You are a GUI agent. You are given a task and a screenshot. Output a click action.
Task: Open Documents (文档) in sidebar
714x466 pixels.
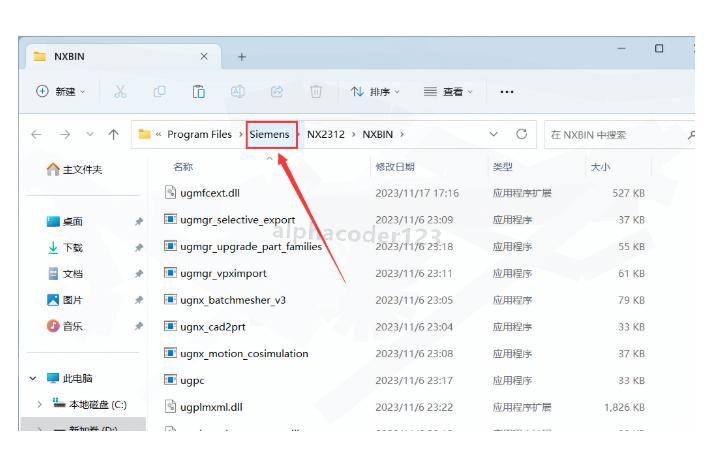65,274
